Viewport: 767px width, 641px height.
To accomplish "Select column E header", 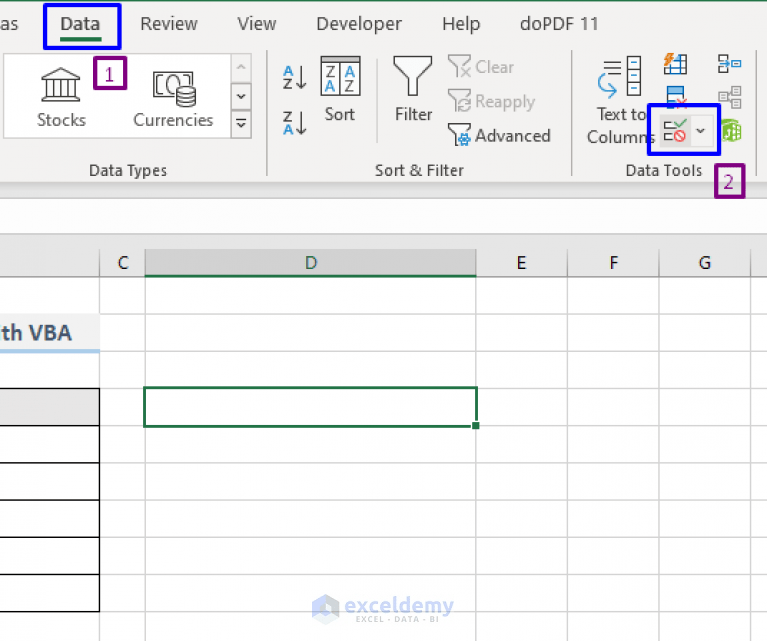I will coord(521,263).
